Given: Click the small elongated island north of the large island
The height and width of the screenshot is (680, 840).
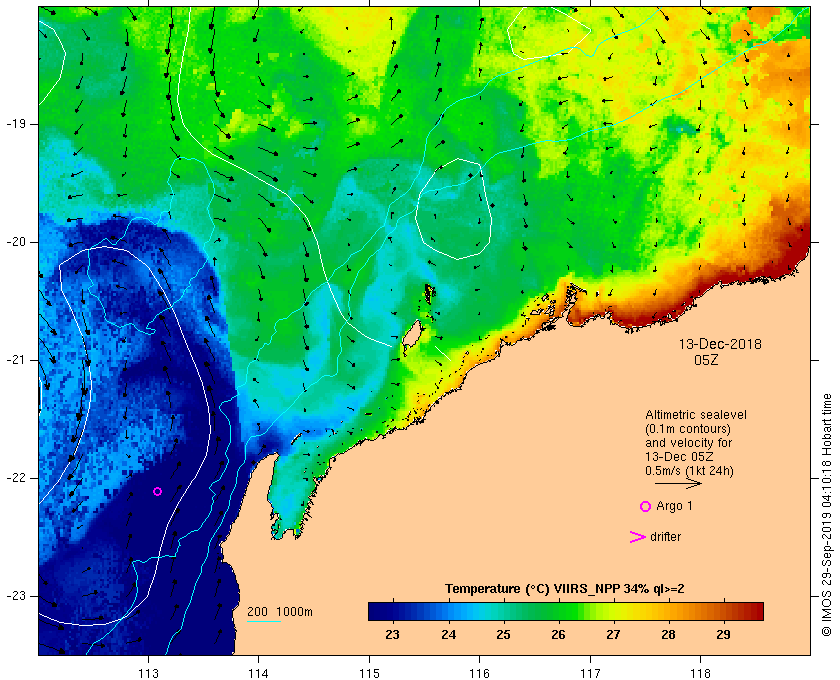Looking at the screenshot, I should tap(429, 294).
